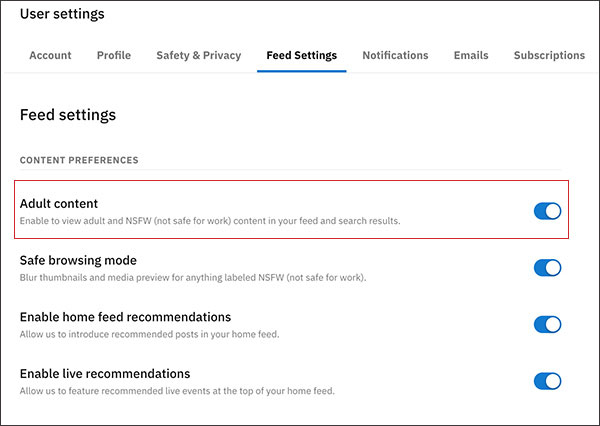Click the Adult content setting title
Screen dimensions: 600x426
59,203
